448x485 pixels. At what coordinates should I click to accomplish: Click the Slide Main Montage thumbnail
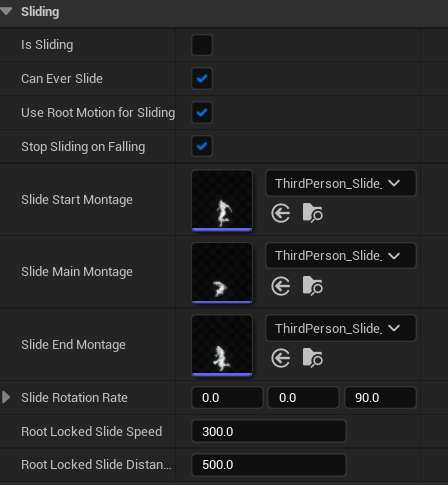[222, 273]
